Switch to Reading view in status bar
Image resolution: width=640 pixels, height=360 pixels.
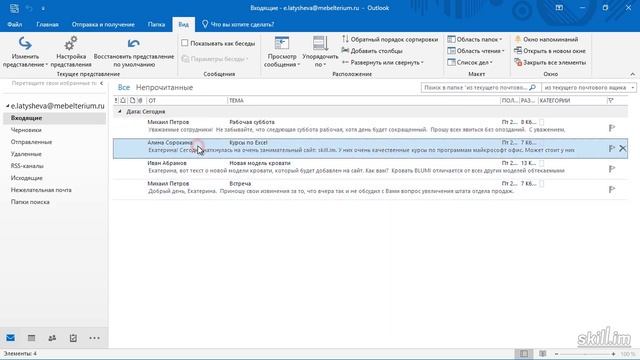tap(542, 353)
